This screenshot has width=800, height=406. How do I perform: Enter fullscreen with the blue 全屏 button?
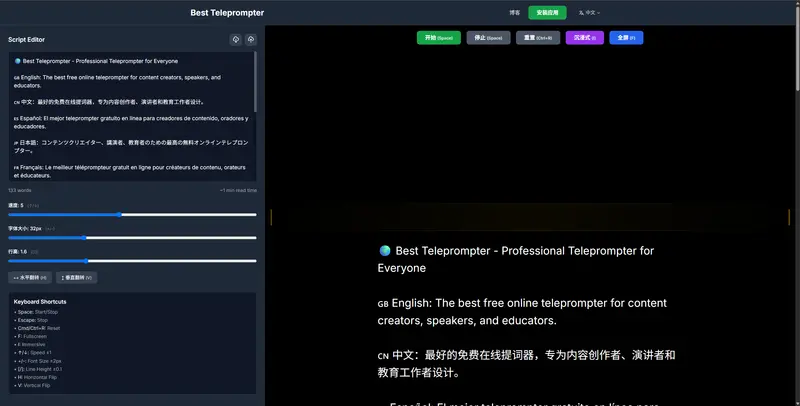pos(626,37)
